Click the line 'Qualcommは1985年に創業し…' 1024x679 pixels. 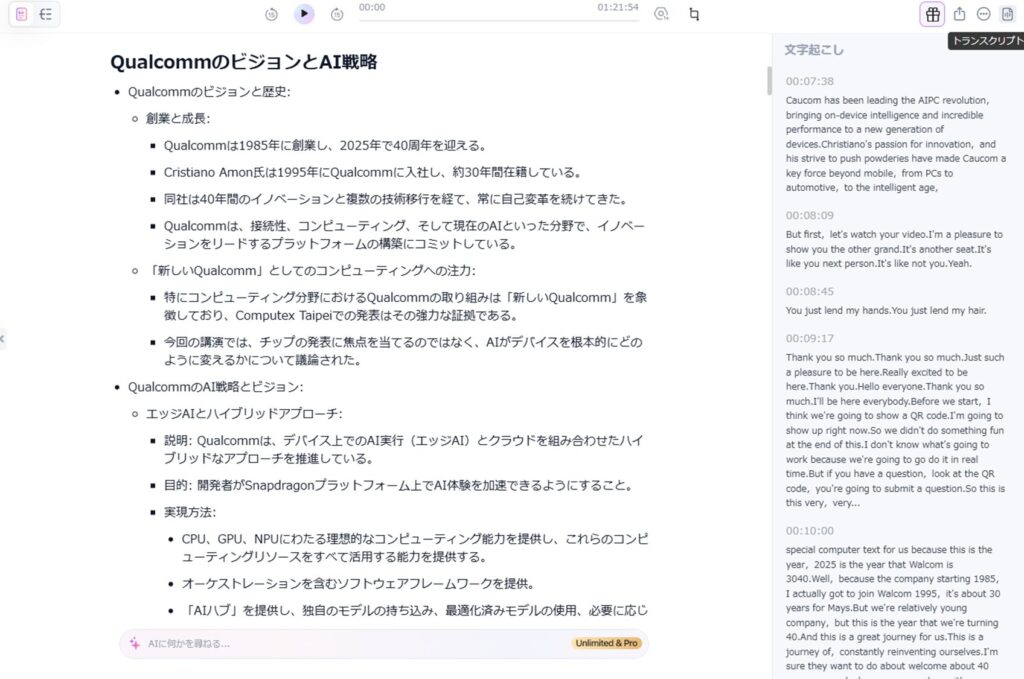(325, 145)
